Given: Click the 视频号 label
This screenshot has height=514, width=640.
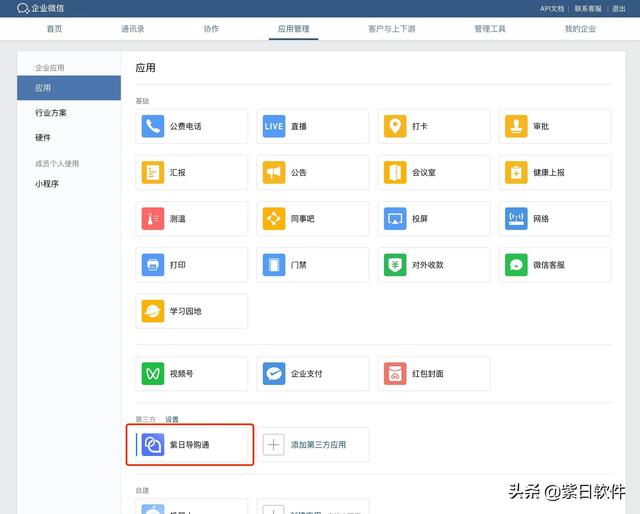Looking at the screenshot, I should 182,374.
